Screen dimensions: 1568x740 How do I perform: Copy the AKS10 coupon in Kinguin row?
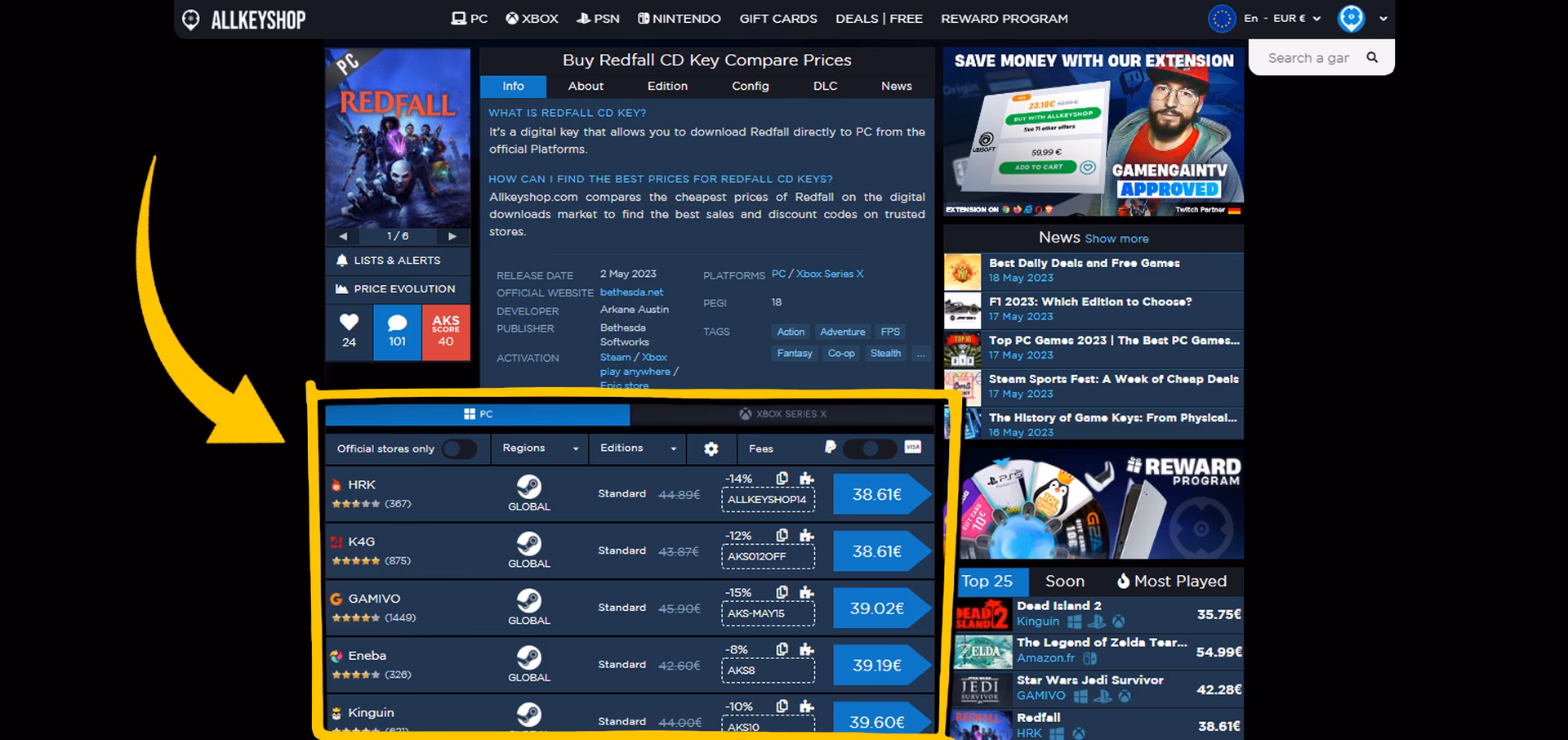(782, 707)
